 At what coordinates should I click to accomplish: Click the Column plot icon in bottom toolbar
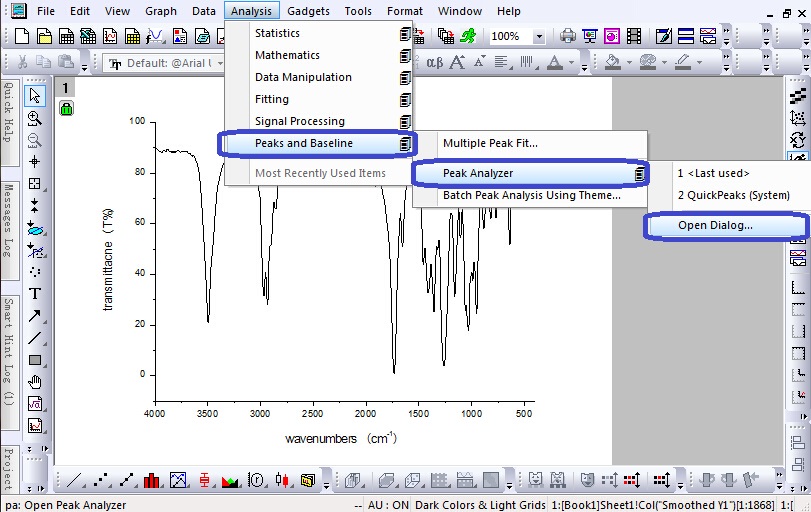tap(153, 480)
